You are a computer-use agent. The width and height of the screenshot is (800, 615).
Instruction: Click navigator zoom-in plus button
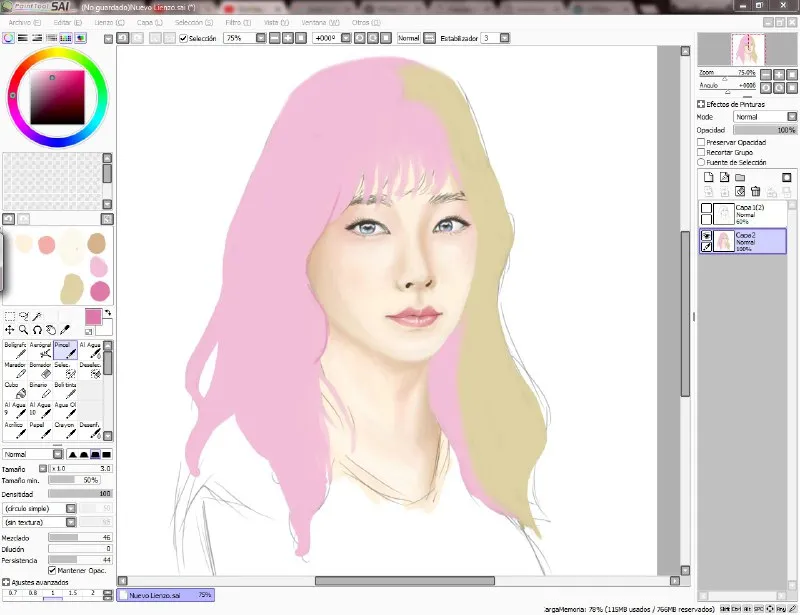point(779,75)
